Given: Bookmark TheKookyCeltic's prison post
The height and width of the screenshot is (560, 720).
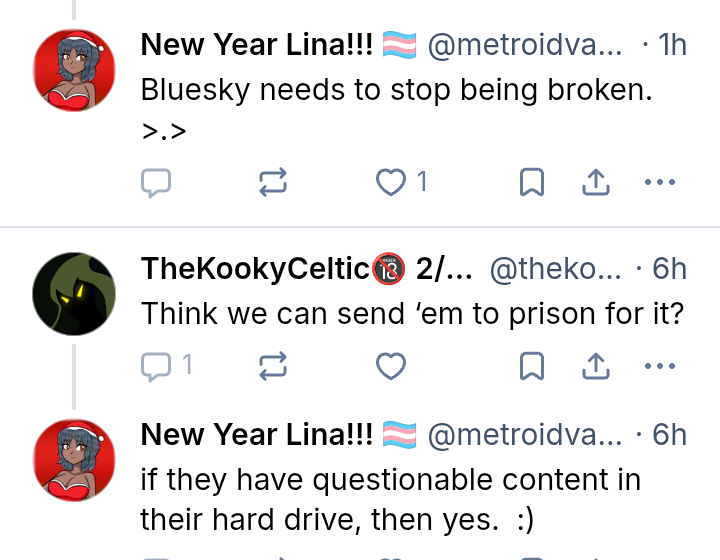Looking at the screenshot, I should (x=532, y=367).
